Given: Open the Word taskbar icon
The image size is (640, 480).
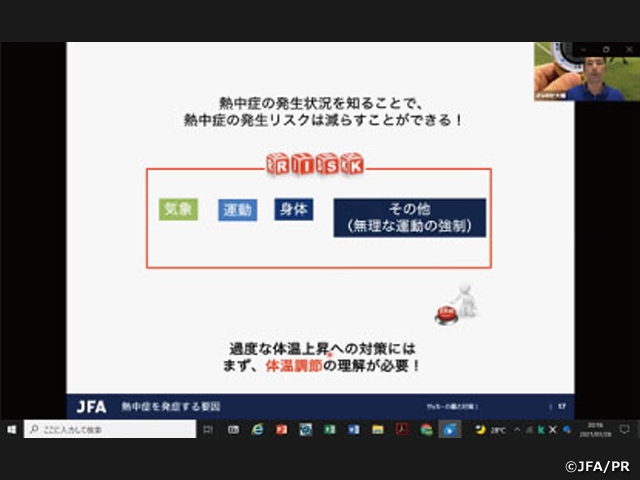Looking at the screenshot, I should coord(353,429).
